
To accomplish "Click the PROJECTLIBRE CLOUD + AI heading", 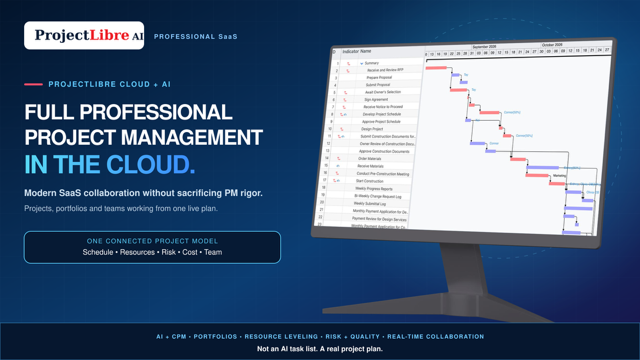I will (x=109, y=84).
